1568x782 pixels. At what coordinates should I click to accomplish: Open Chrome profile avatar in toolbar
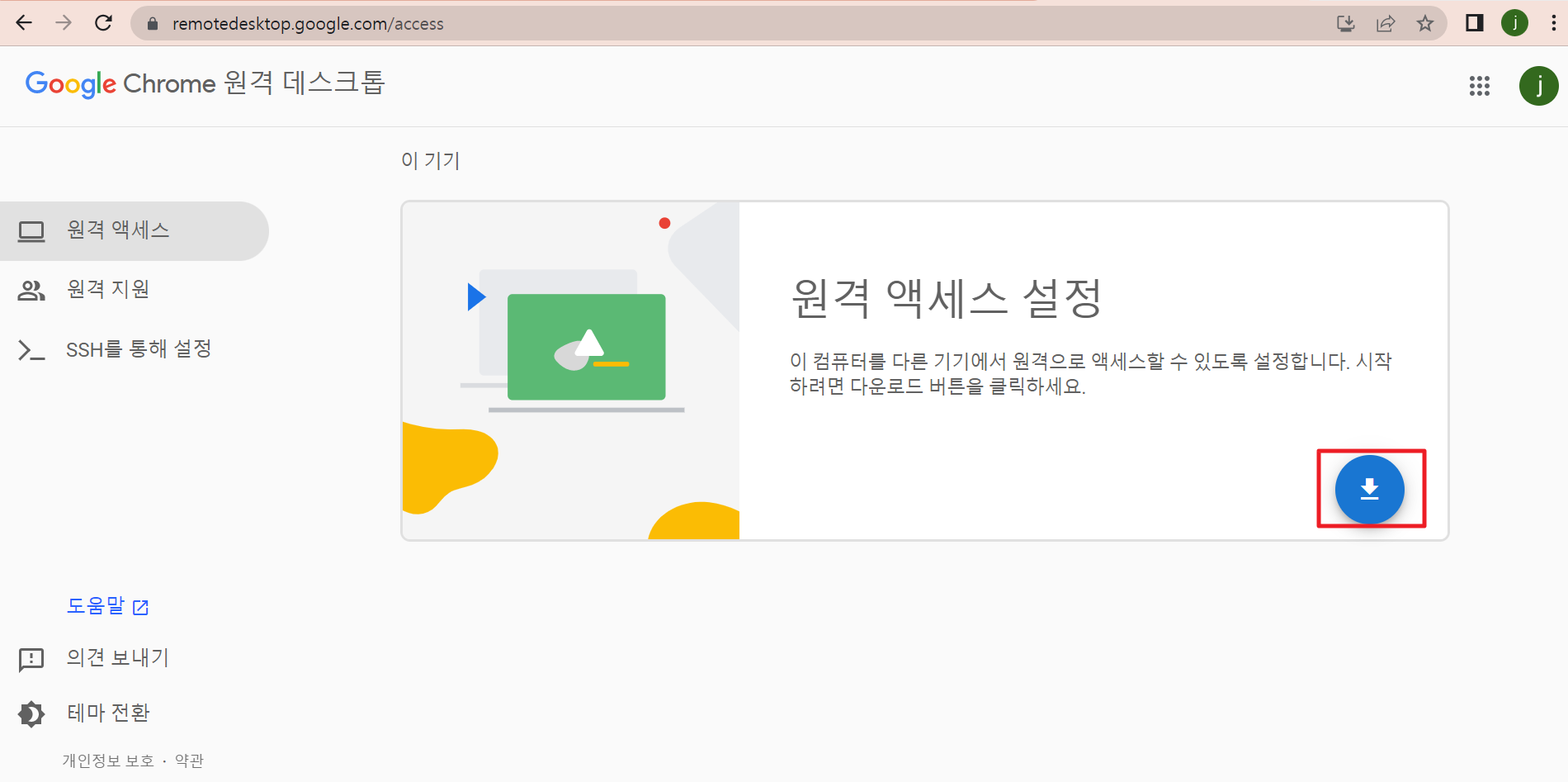coord(1514,23)
